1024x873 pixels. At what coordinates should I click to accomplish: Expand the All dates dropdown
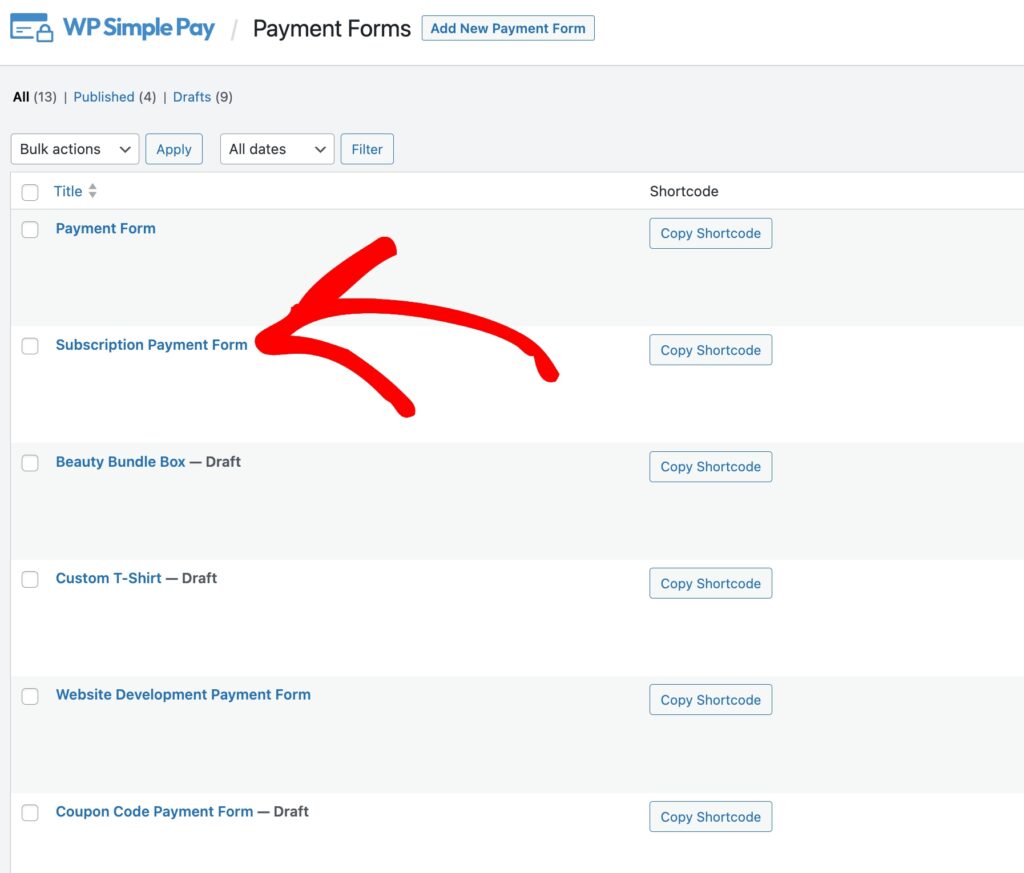pos(277,149)
